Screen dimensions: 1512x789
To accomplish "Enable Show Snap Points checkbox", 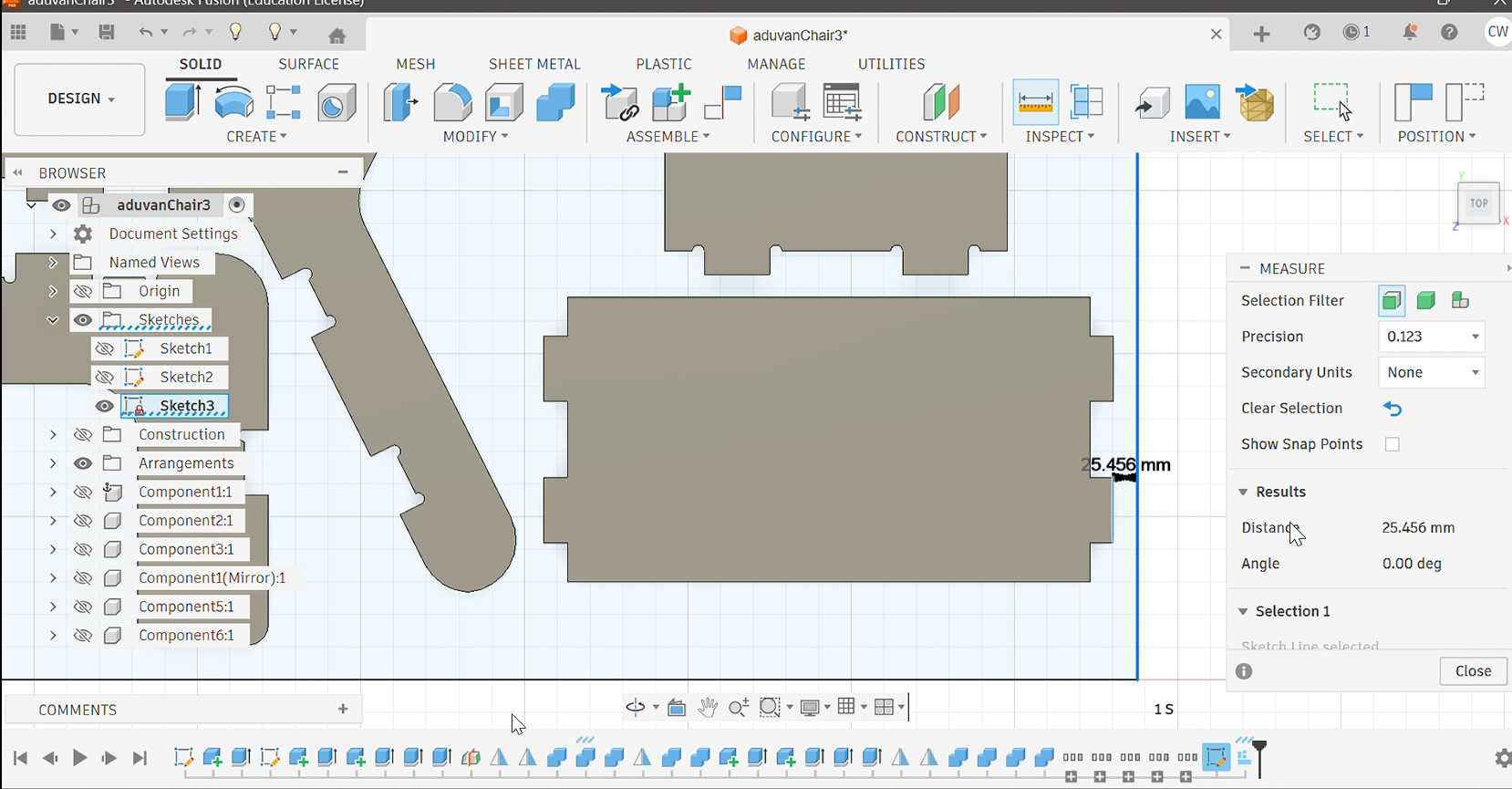I will click(1393, 444).
